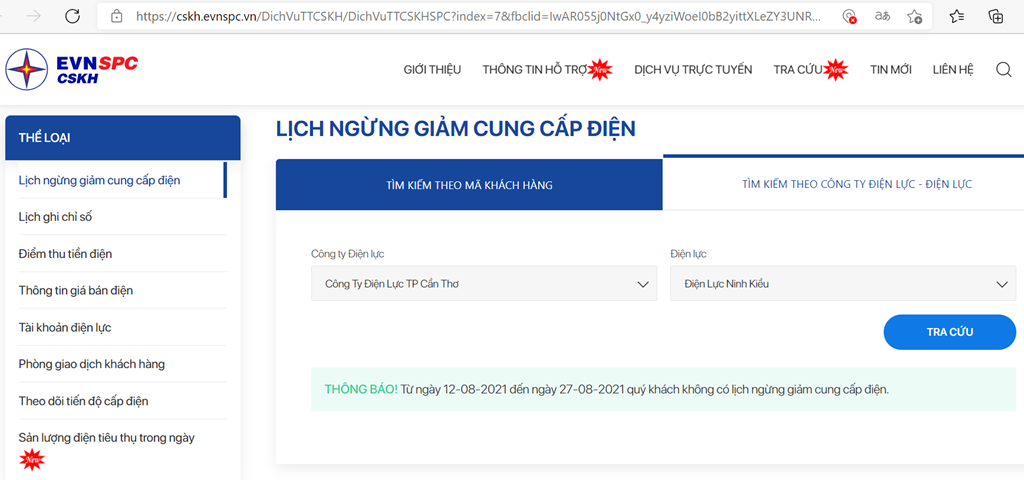The height and width of the screenshot is (480, 1024).
Task: Click the site lock icon in address bar
Action: pyautogui.click(x=117, y=16)
